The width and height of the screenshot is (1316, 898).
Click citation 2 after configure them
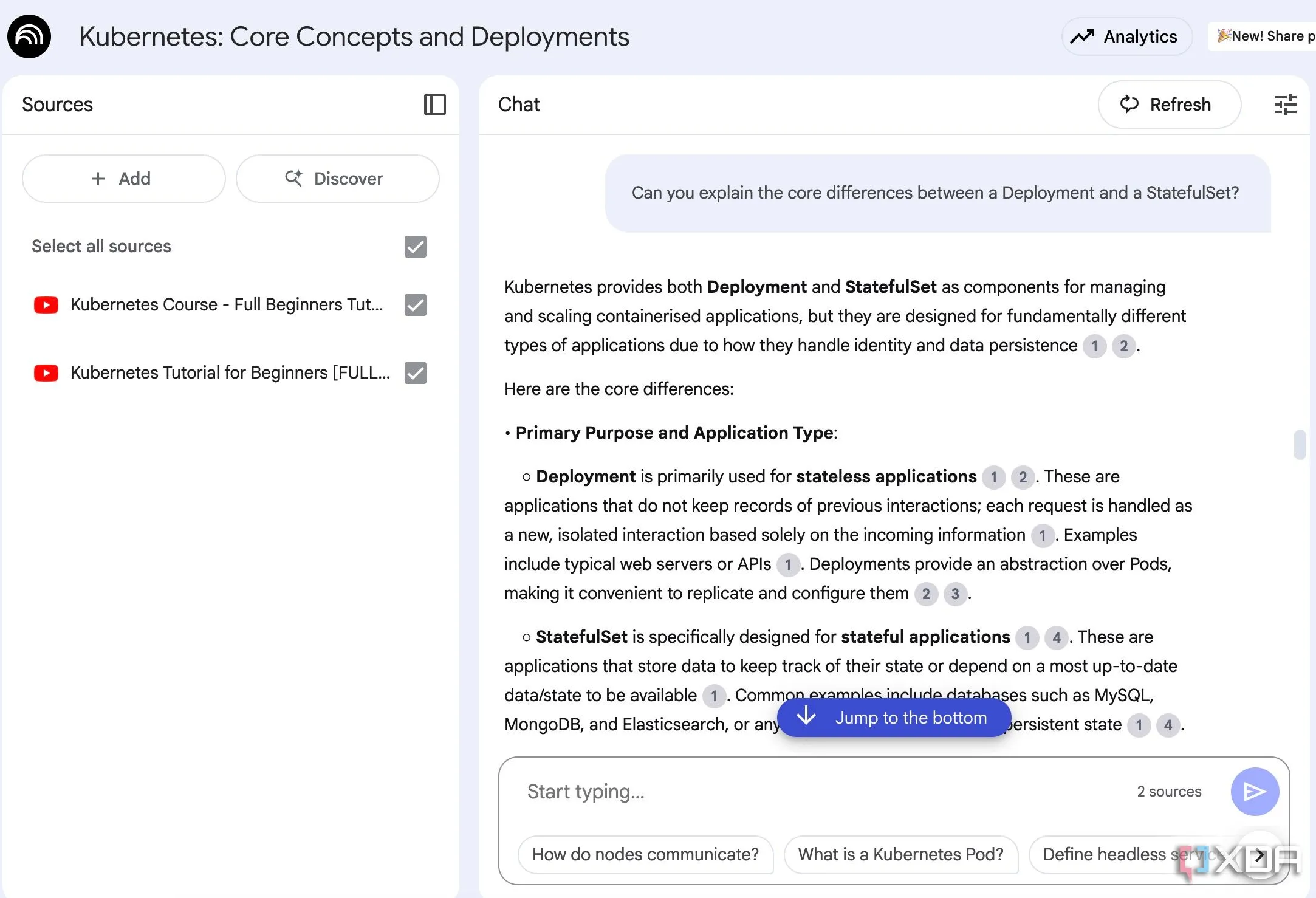(927, 594)
